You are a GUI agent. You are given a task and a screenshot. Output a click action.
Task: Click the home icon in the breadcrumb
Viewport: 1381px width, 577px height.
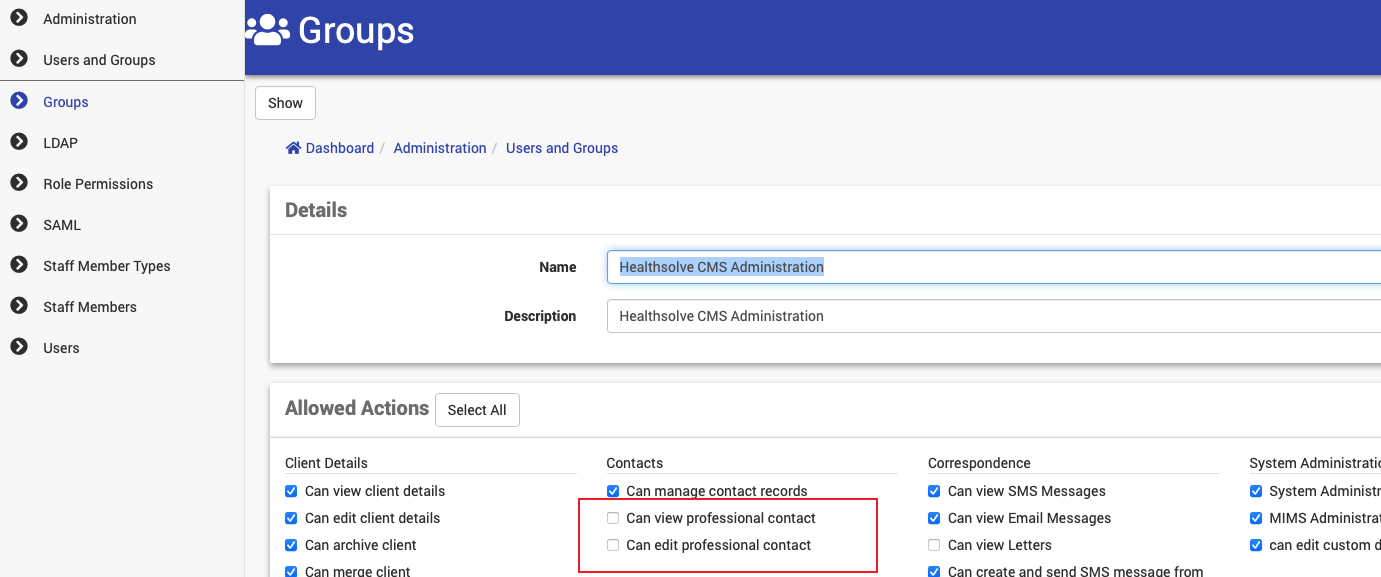click(293, 148)
